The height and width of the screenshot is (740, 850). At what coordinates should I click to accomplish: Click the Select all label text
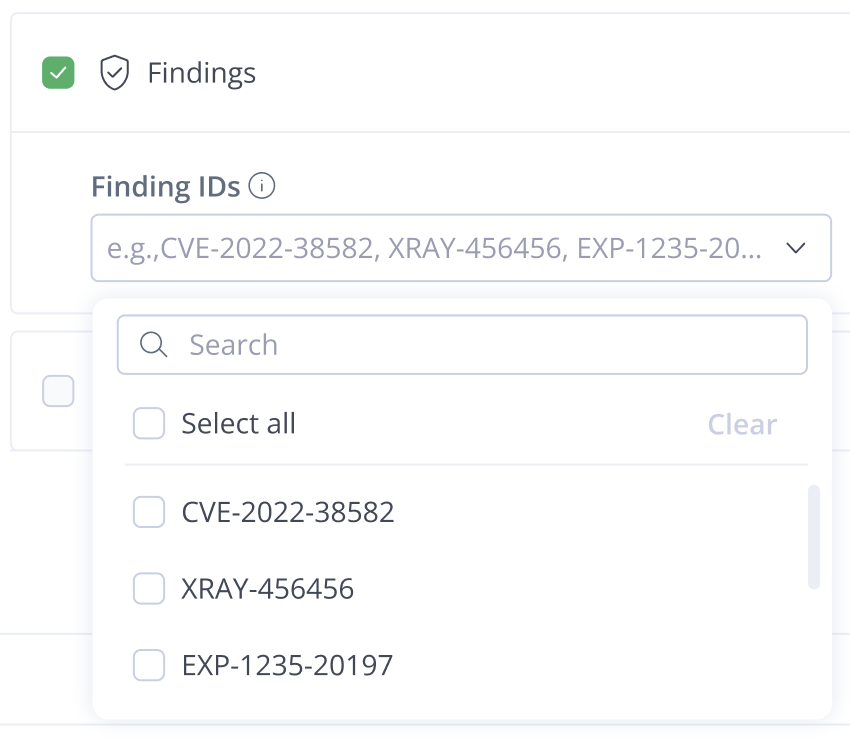tap(239, 423)
